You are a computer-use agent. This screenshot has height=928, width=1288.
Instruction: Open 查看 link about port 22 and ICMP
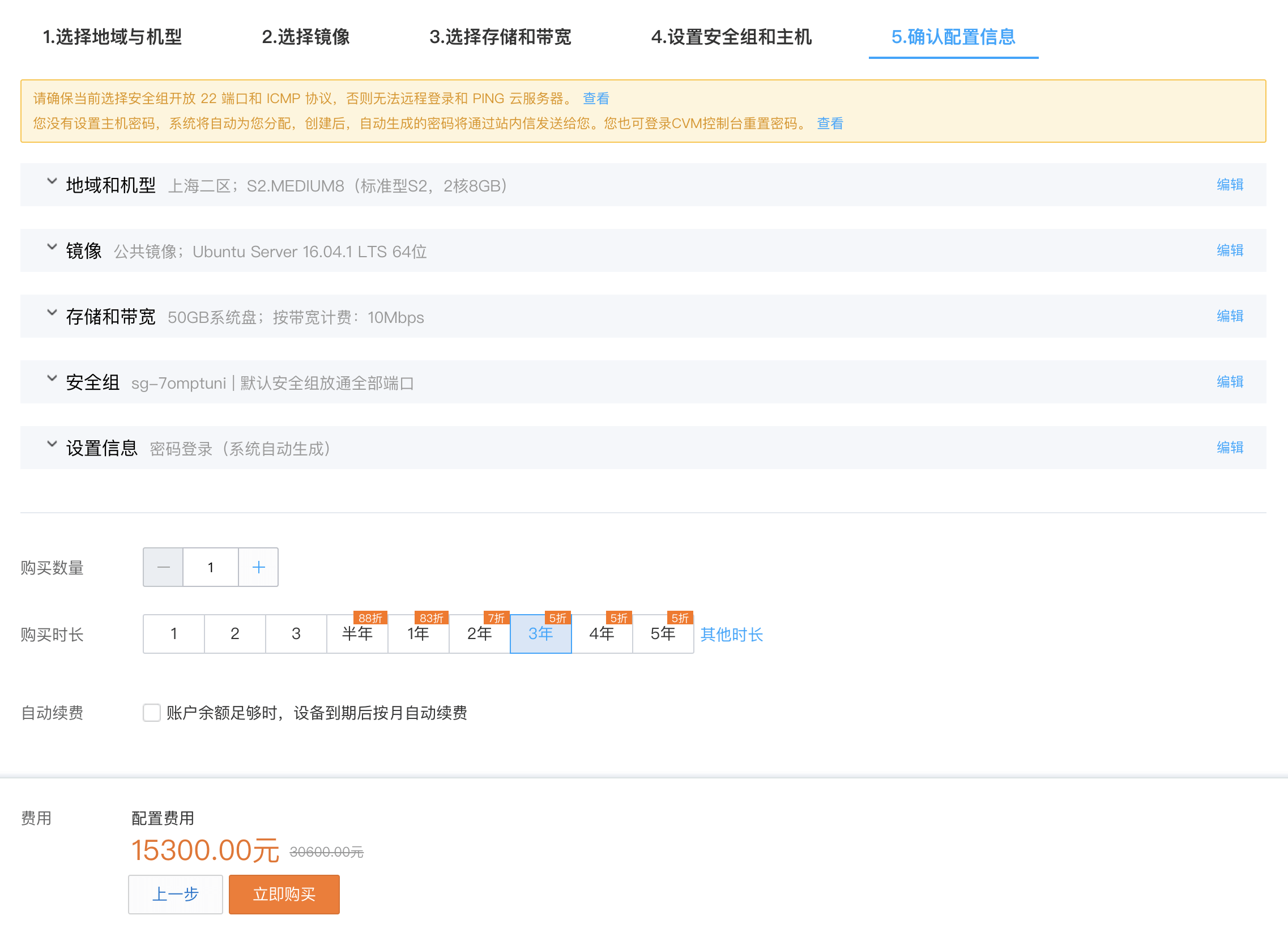point(596,99)
